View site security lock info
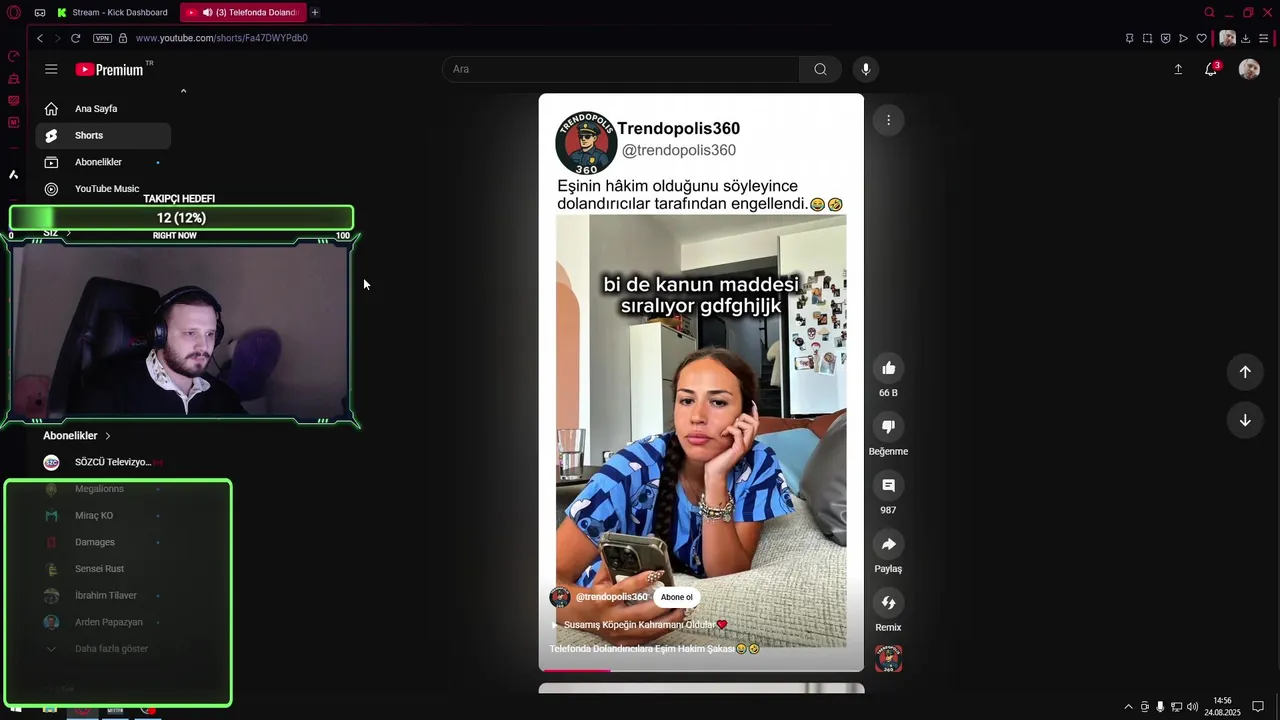 (x=123, y=38)
